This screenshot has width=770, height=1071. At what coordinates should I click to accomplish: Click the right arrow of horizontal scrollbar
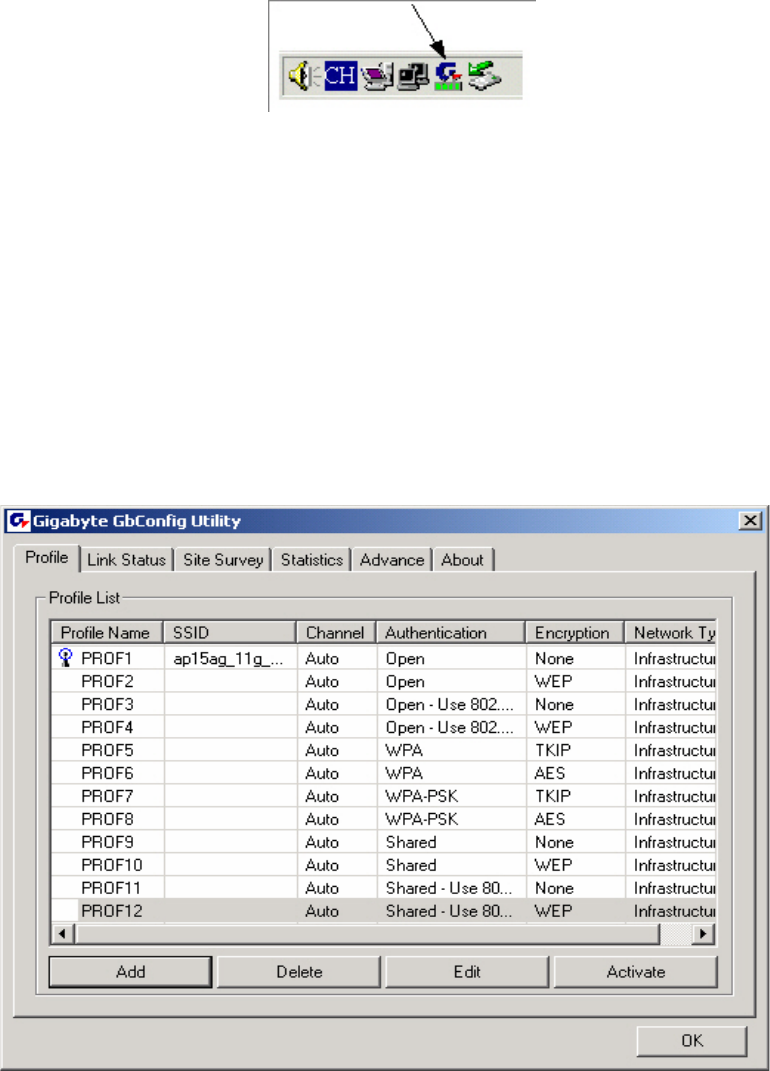[703, 934]
